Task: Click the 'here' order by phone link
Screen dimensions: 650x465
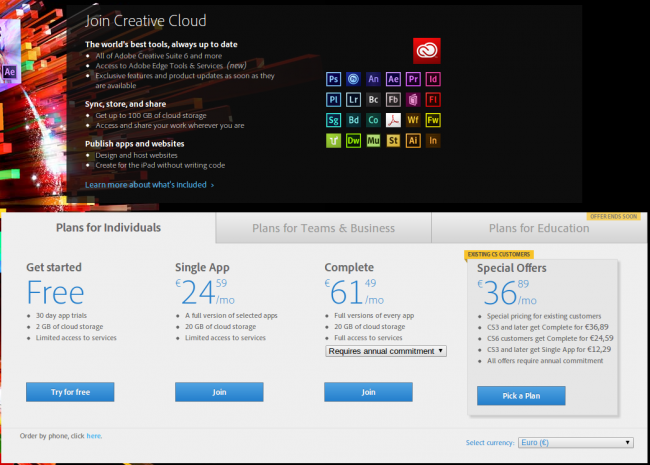Action: coord(94,436)
